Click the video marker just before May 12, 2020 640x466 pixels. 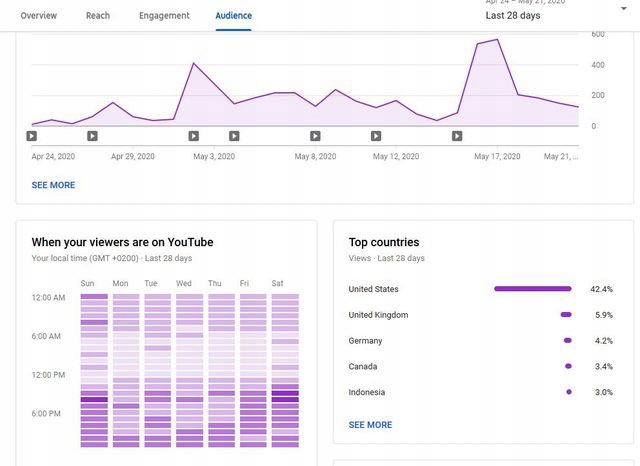376,136
